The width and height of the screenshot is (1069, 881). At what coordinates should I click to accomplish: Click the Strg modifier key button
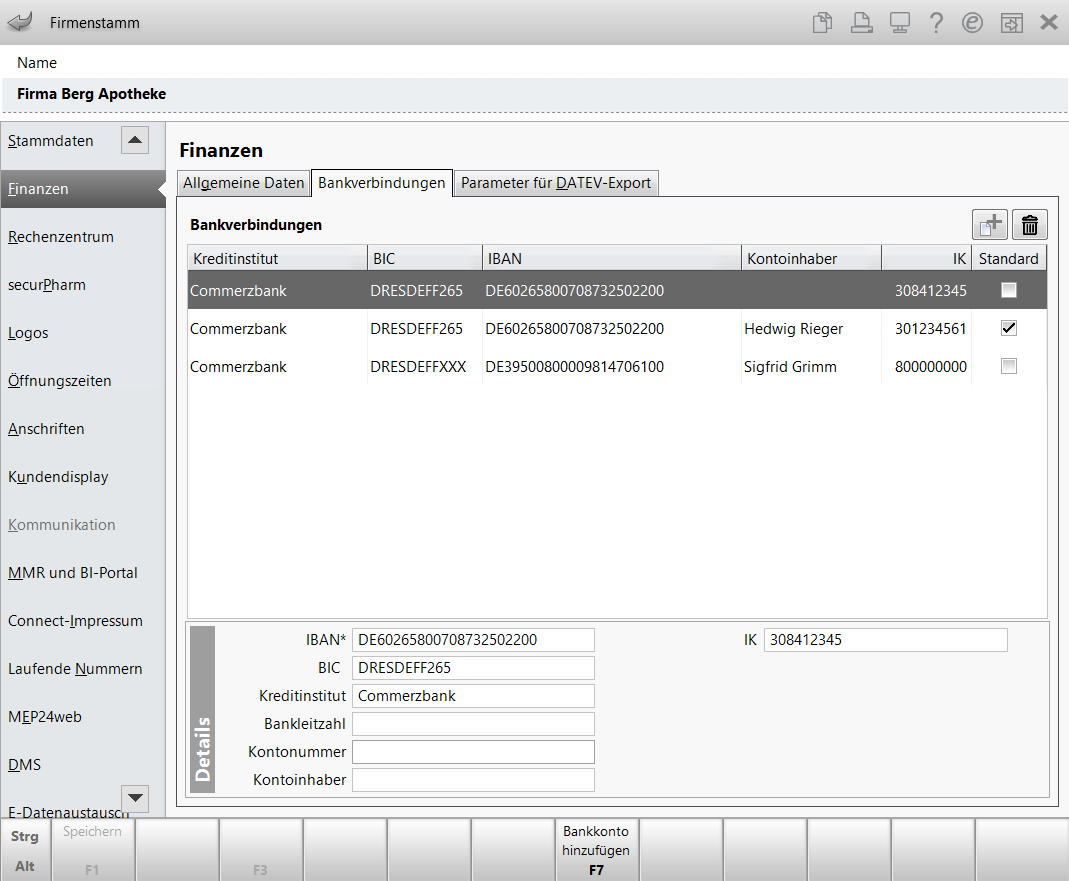(x=25, y=836)
